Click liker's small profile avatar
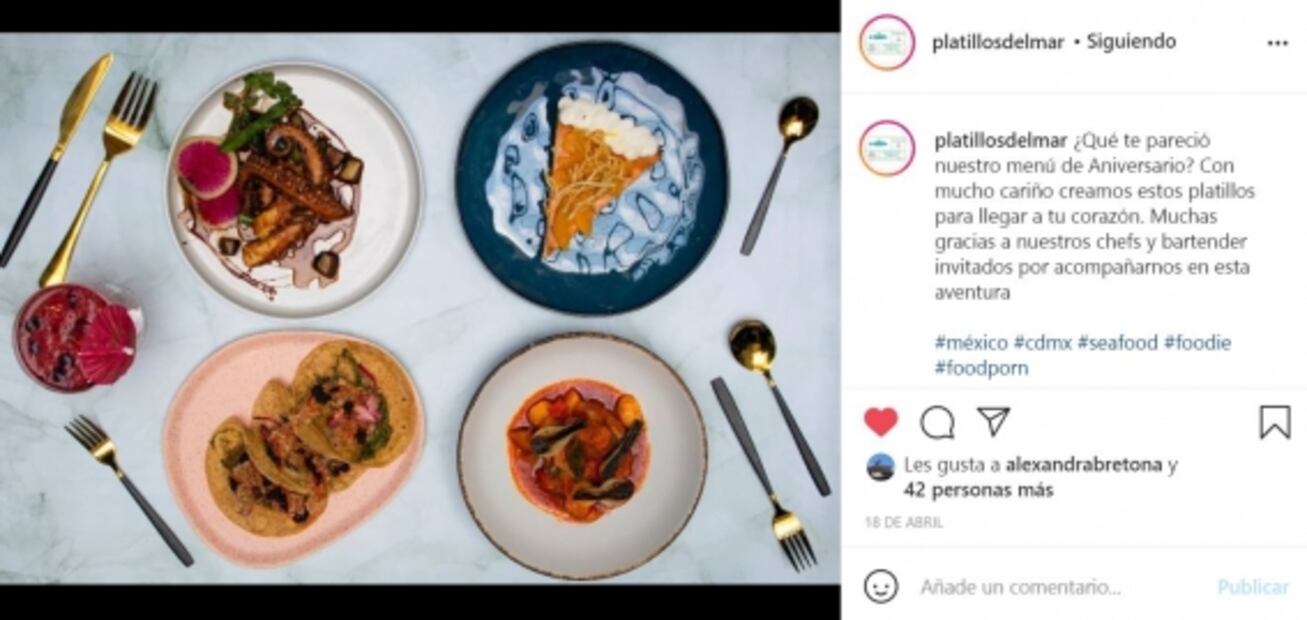1307x620 pixels. point(880,466)
